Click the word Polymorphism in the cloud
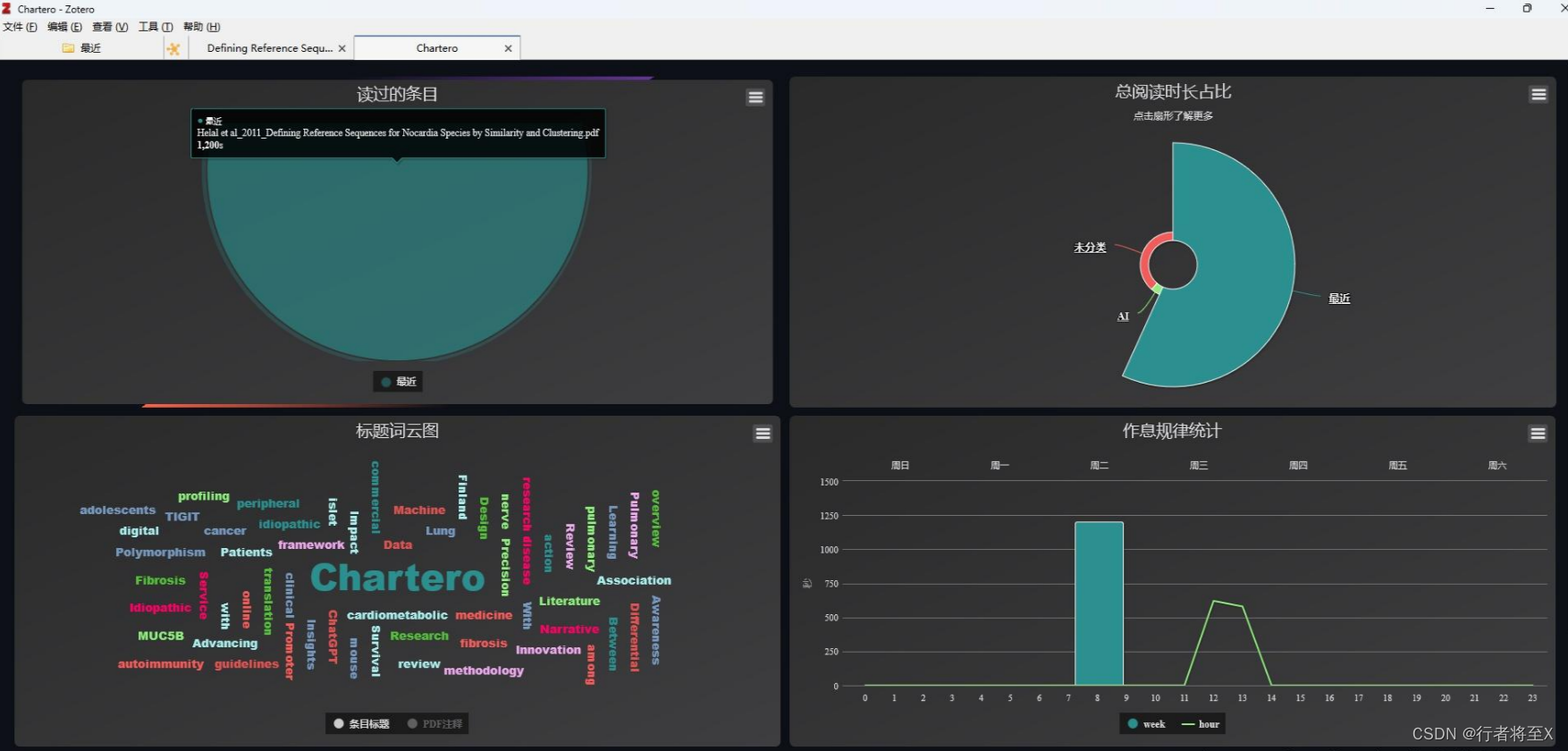 [160, 553]
